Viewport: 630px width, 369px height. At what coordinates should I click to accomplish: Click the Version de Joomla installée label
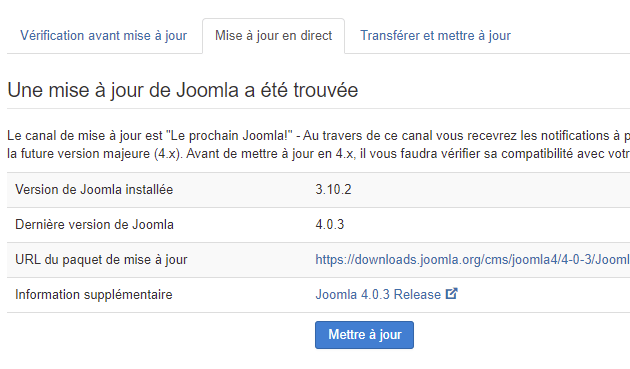[x=94, y=190]
